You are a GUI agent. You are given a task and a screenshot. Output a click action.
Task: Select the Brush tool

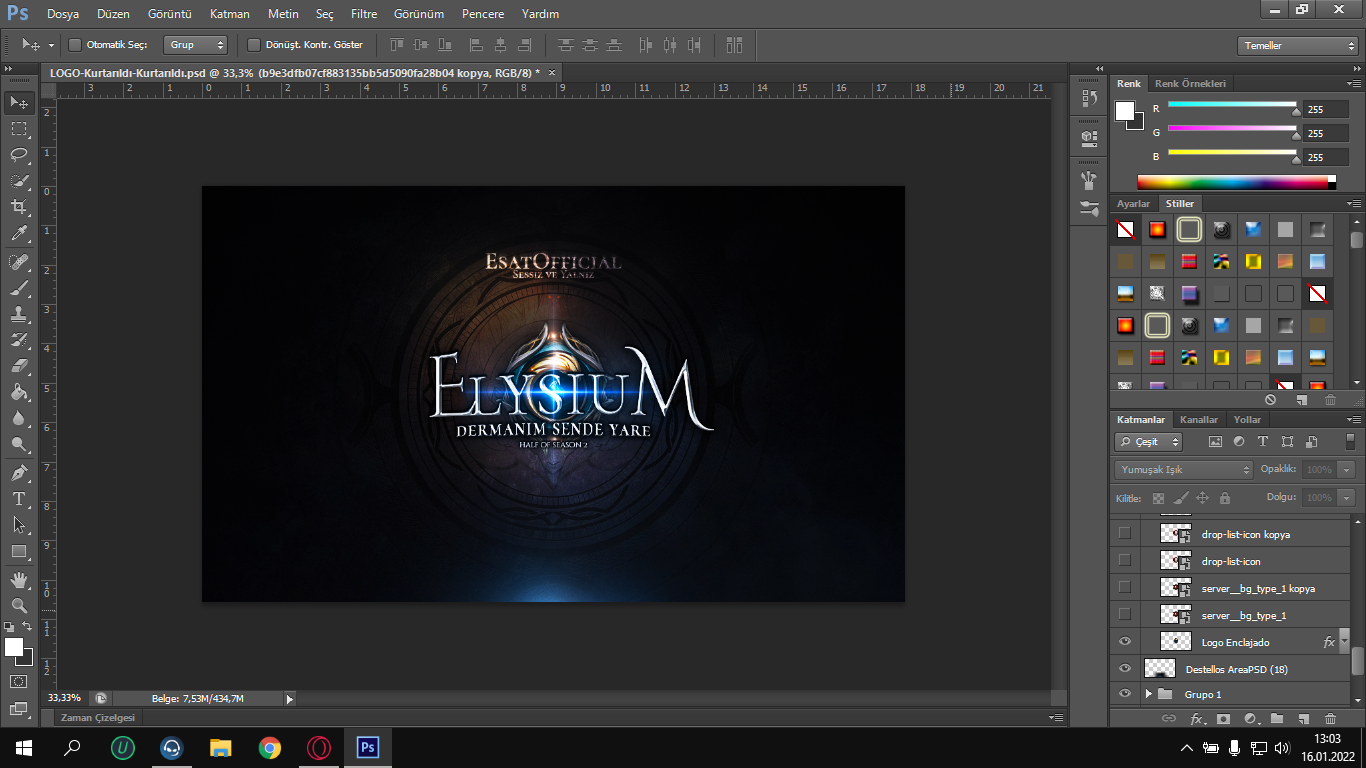(x=19, y=288)
